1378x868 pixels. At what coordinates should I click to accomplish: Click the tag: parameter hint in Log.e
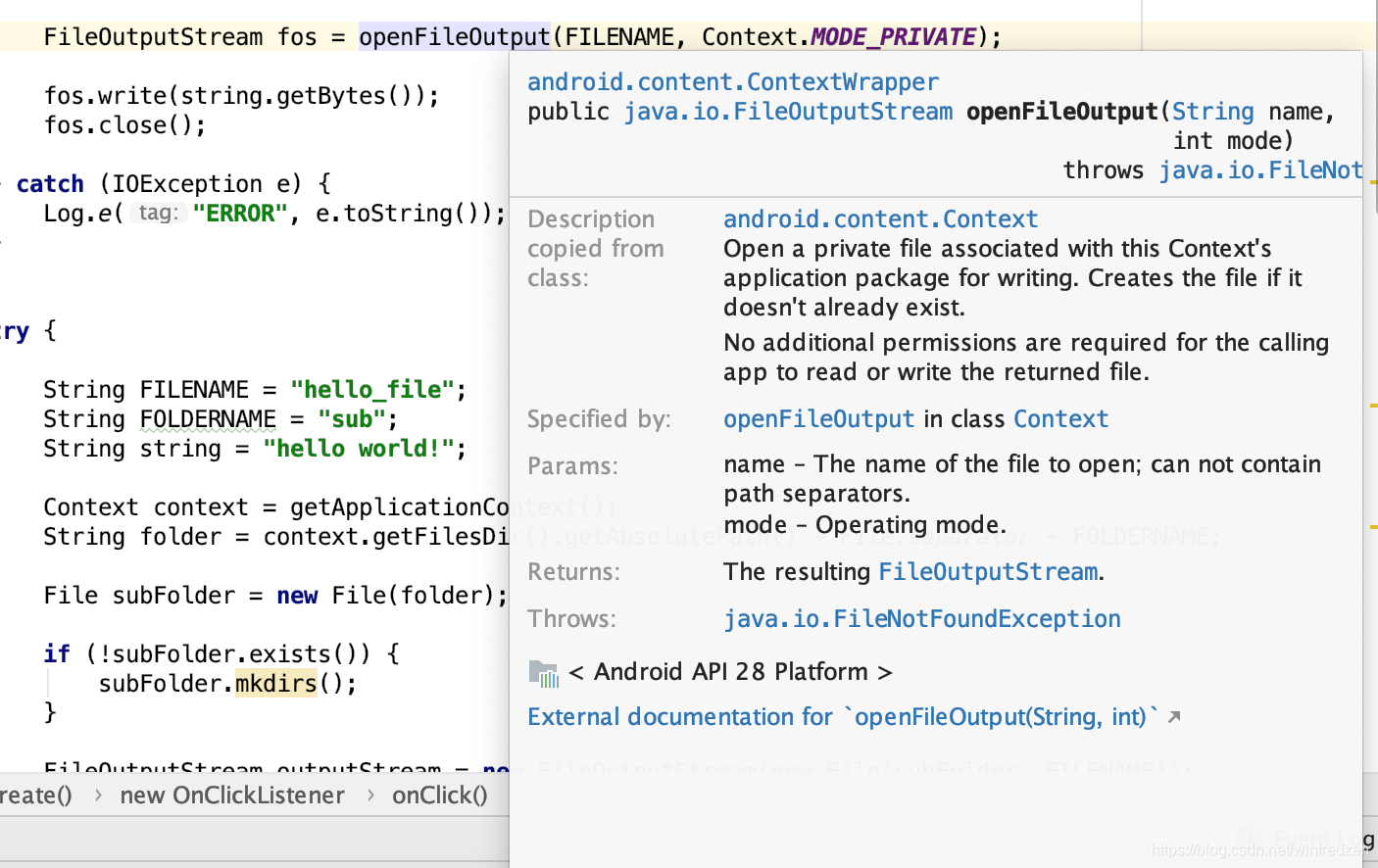(158, 214)
